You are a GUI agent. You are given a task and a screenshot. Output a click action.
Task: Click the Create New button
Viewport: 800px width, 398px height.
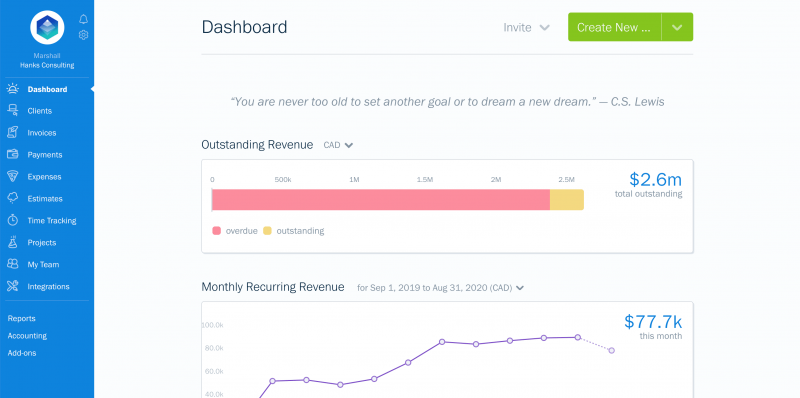coord(614,27)
